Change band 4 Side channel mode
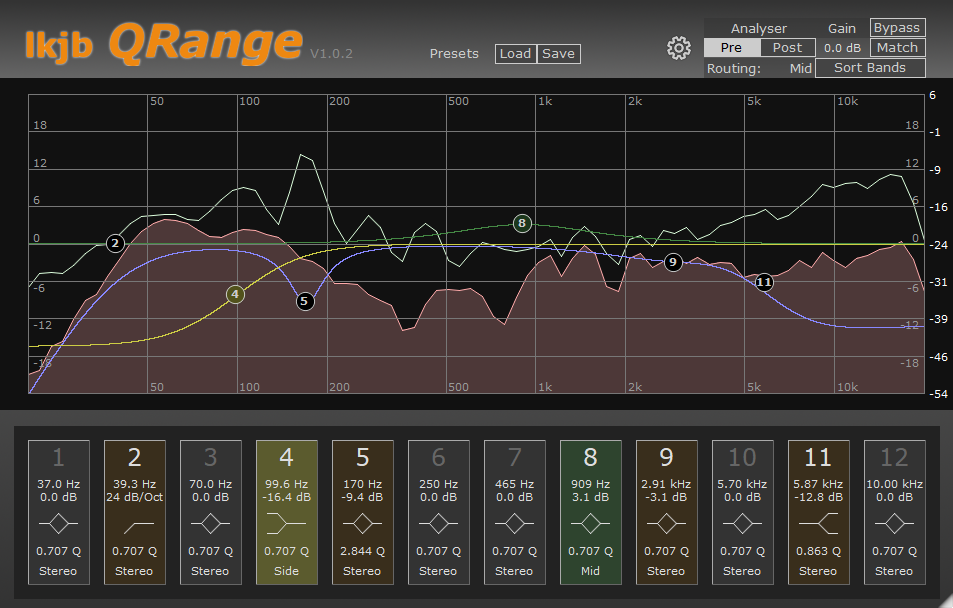Viewport: 953px width, 608px height. pyautogui.click(x=286, y=571)
